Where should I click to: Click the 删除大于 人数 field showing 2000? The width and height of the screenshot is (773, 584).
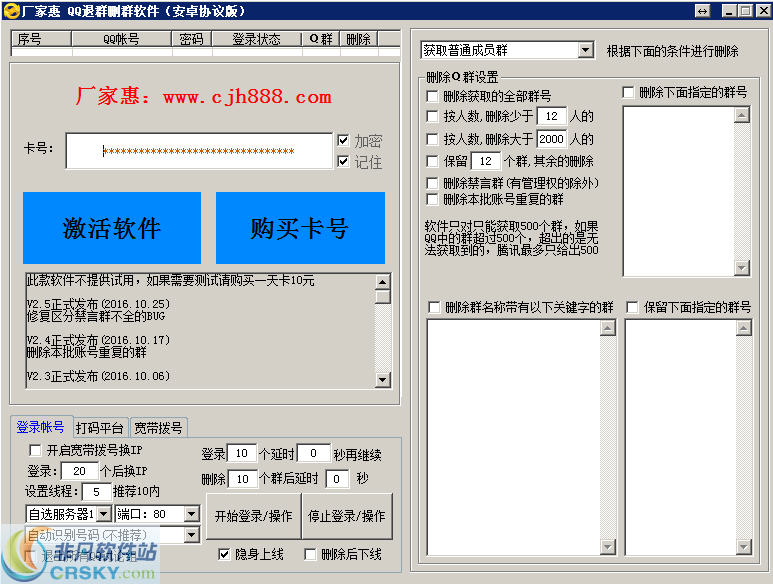tap(552, 139)
